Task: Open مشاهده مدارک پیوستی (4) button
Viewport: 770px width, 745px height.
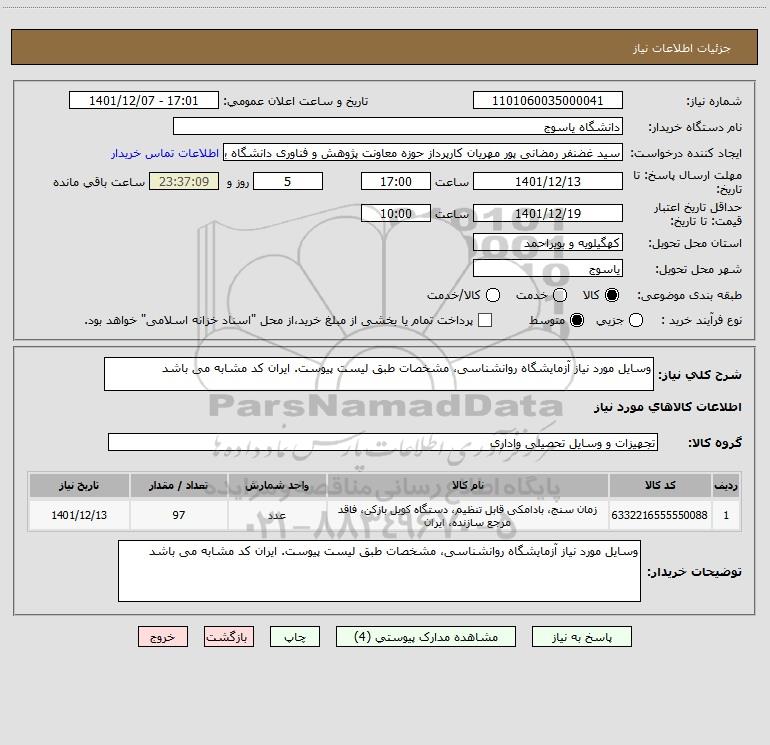Action: click(426, 636)
